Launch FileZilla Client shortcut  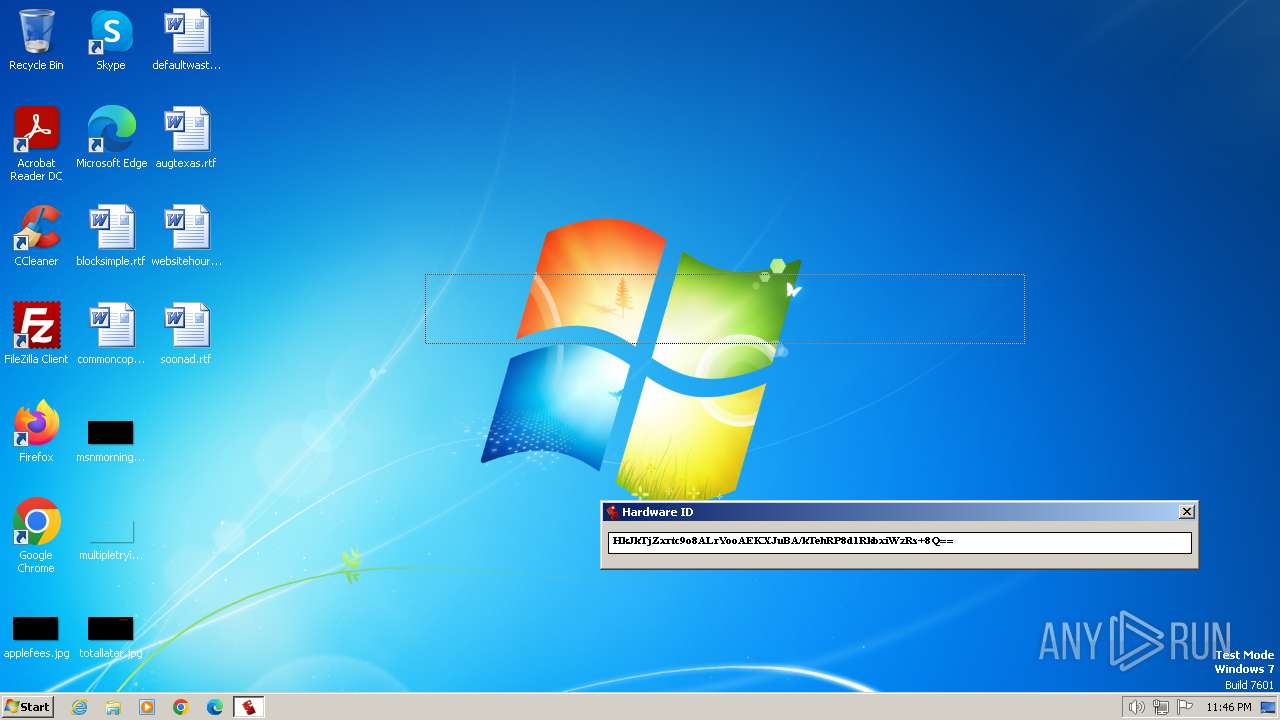[36, 334]
